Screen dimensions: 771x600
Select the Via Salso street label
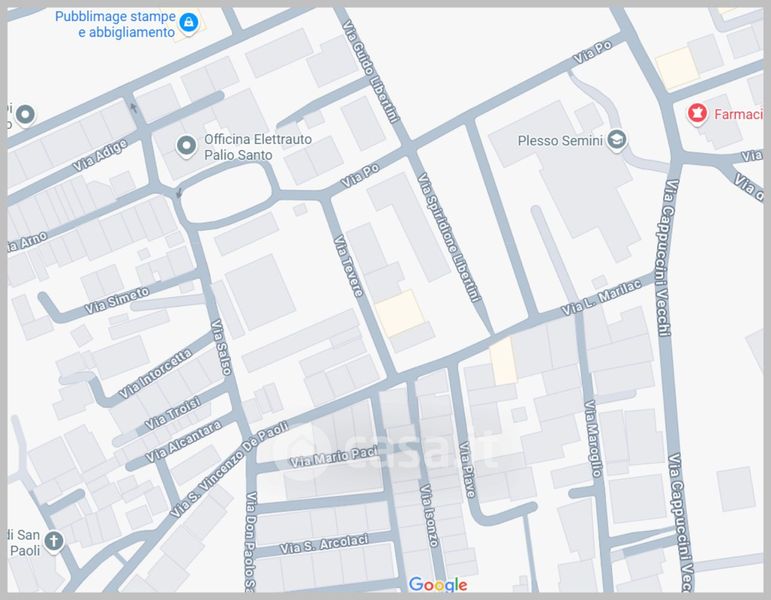coord(221,348)
